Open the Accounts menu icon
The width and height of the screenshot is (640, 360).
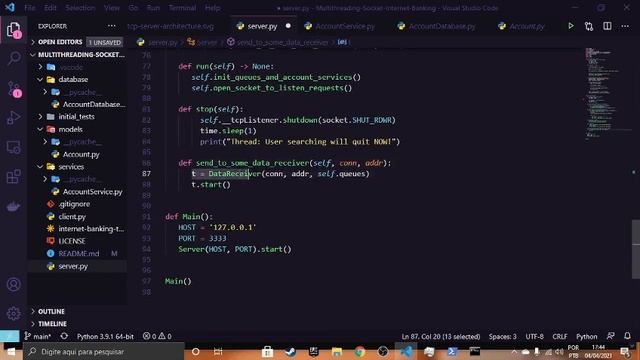point(13,284)
